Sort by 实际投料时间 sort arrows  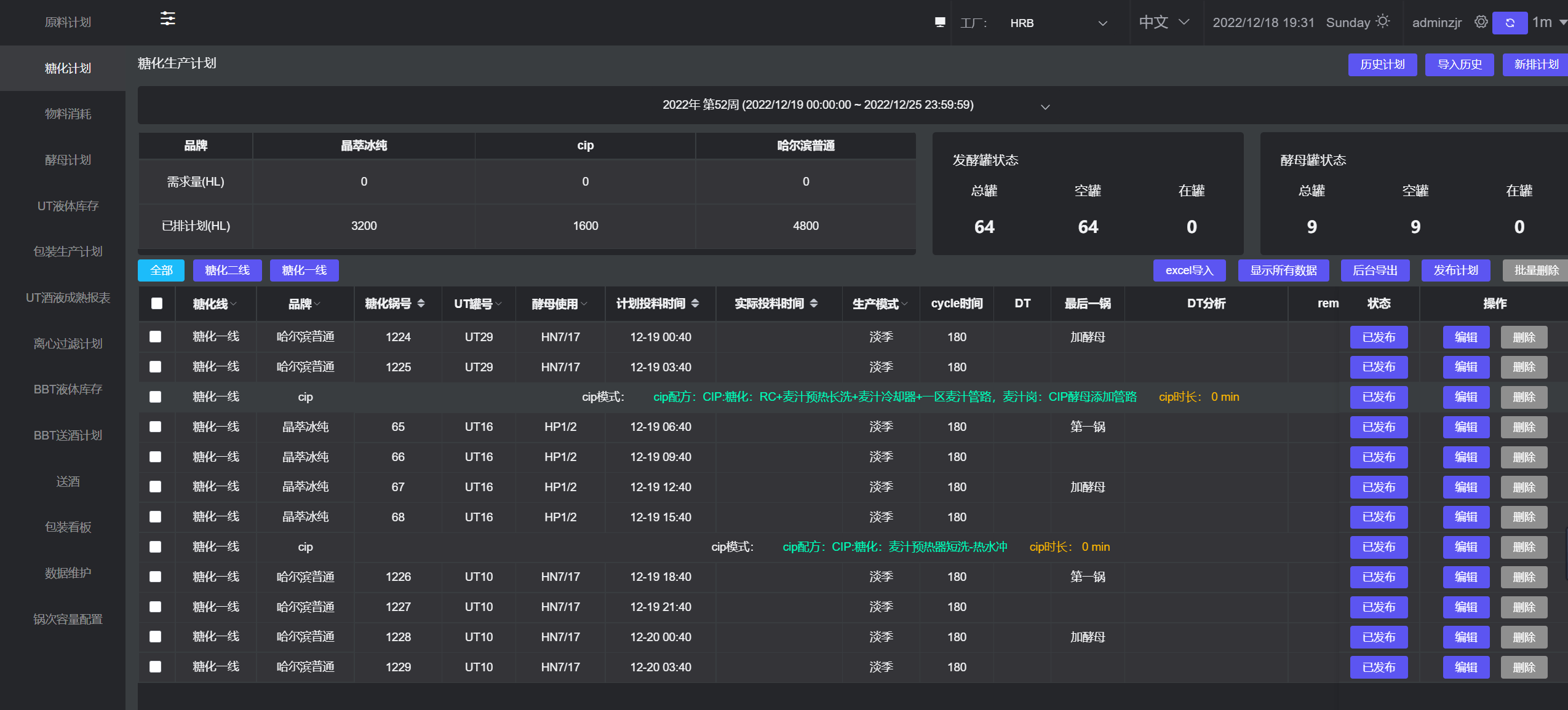click(814, 303)
